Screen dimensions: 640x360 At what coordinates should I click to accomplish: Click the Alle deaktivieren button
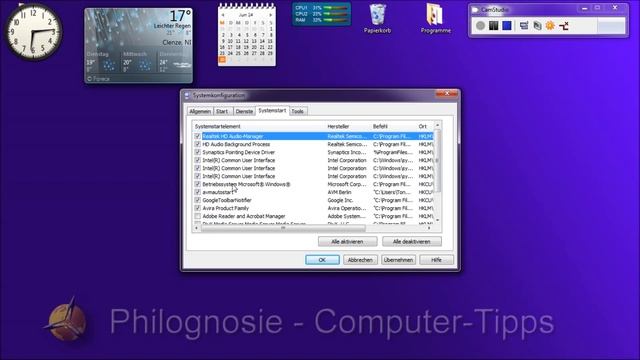click(x=411, y=242)
